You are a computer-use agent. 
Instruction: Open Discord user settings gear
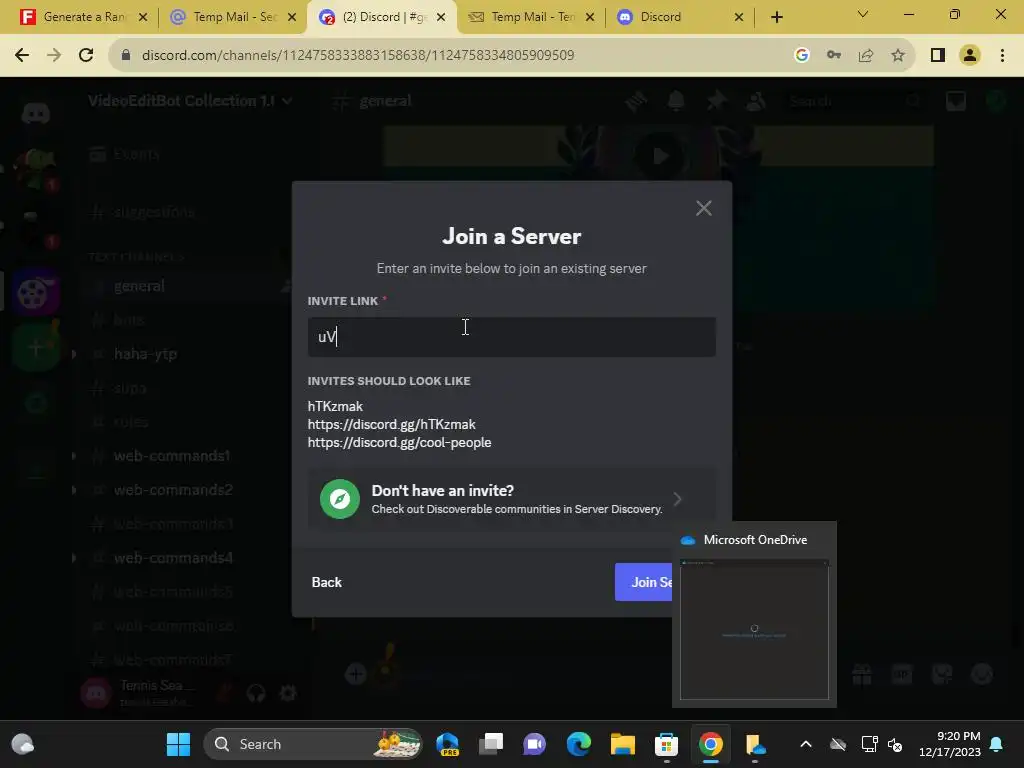tap(288, 692)
